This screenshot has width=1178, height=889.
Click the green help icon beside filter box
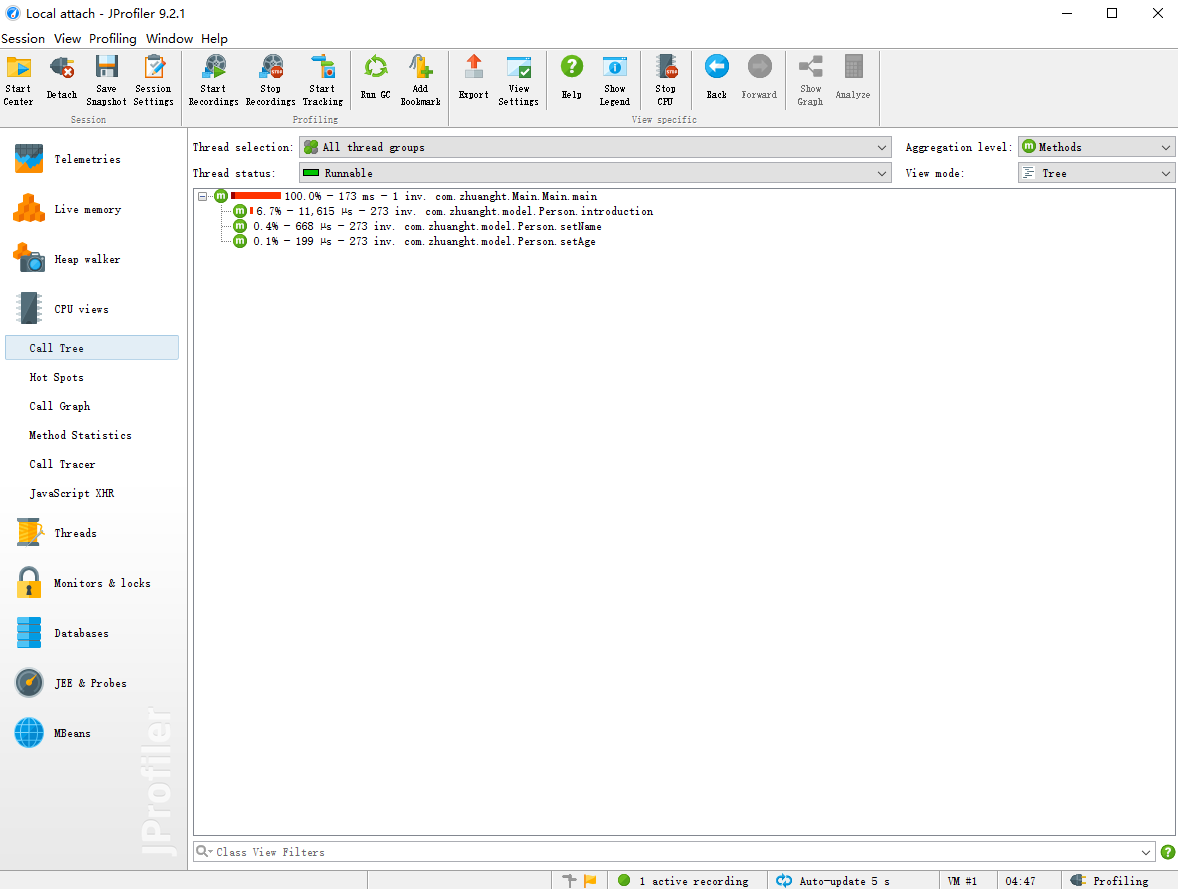1167,852
